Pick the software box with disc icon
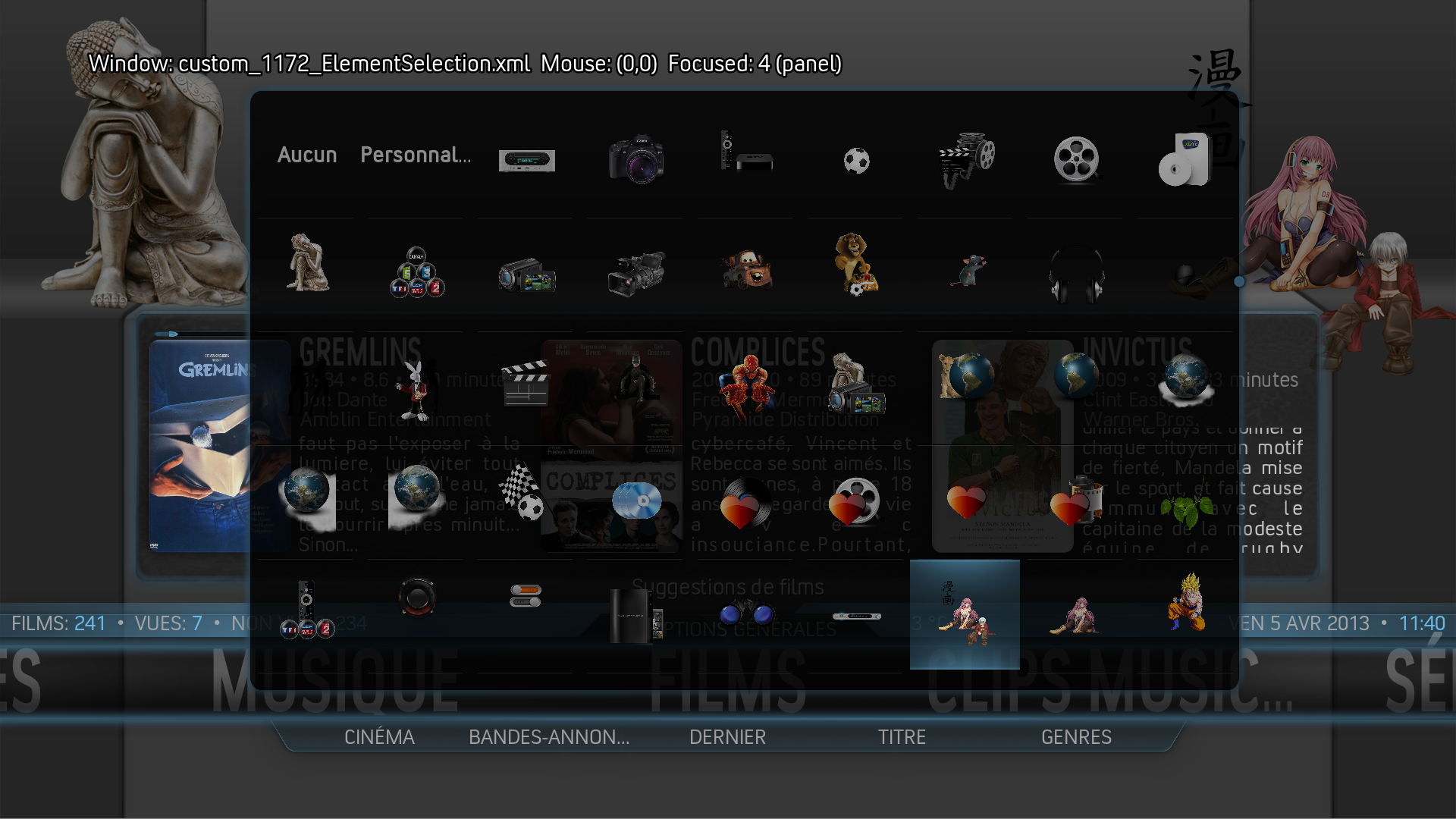This screenshot has height=819, width=1456. (1185, 159)
